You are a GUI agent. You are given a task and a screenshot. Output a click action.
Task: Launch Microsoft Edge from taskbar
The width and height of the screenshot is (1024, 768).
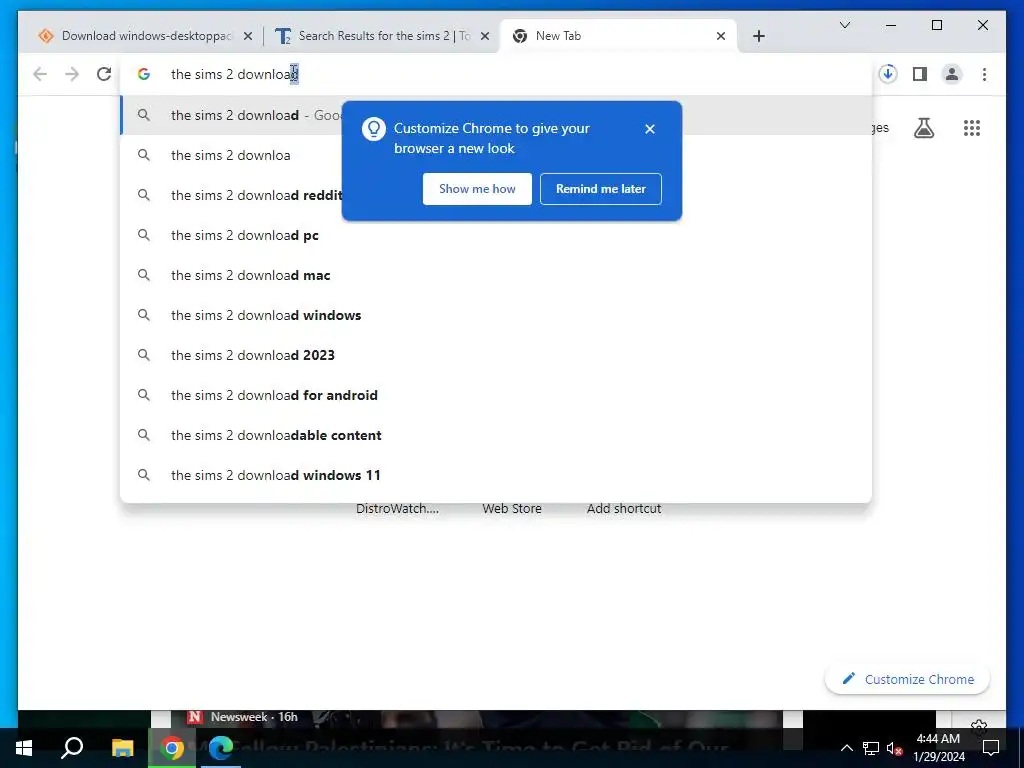coord(221,748)
